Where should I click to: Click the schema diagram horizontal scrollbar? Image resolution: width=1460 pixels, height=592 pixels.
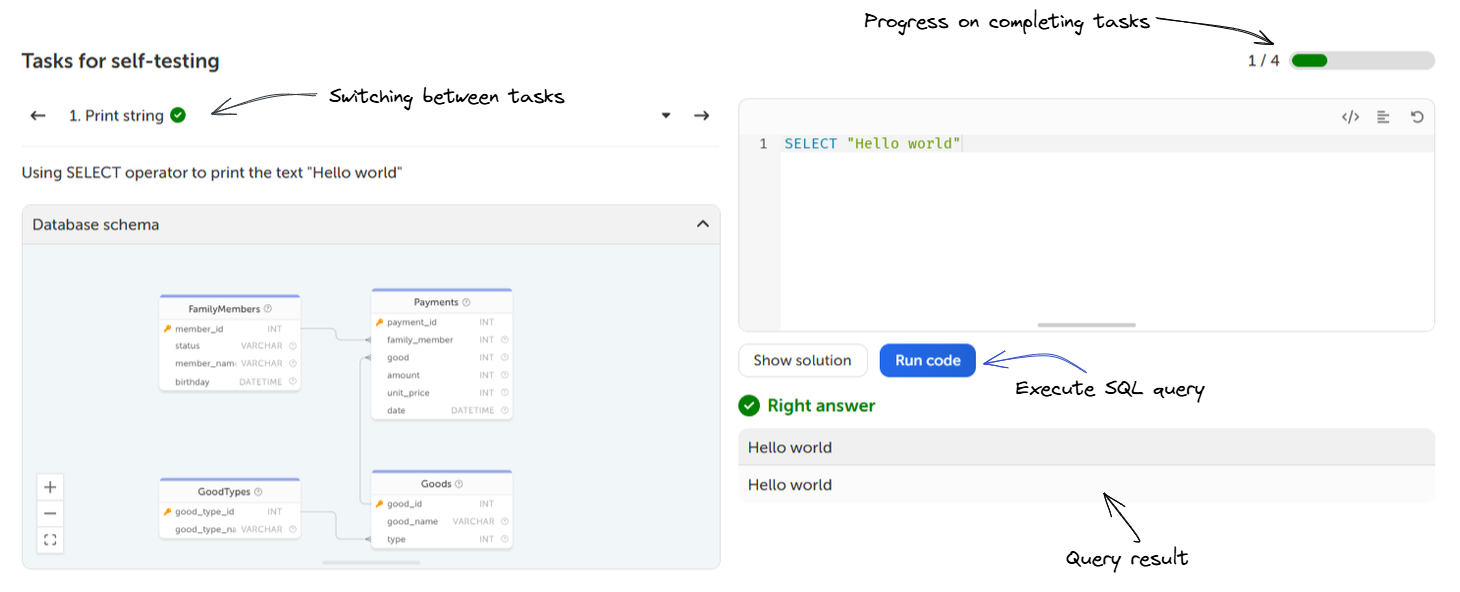pyautogui.click(x=371, y=563)
